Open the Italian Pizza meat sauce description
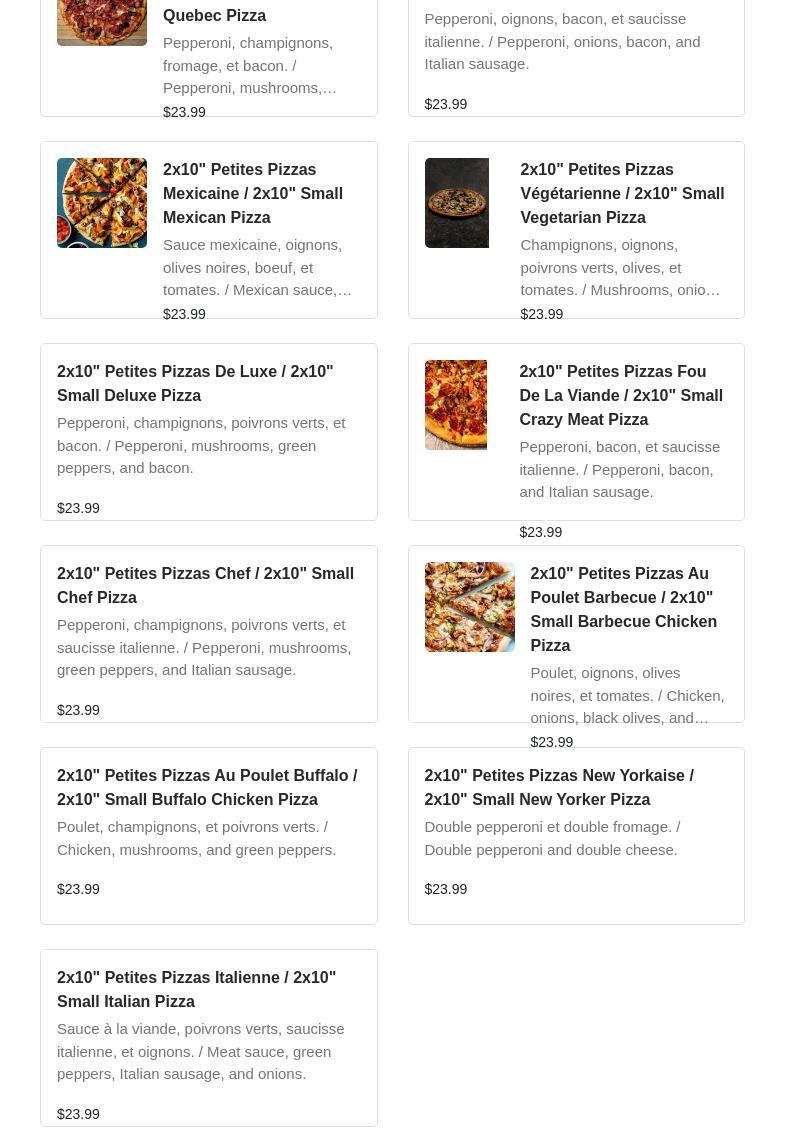Image resolution: width=785 pixels, height=1128 pixels. click(201, 1052)
